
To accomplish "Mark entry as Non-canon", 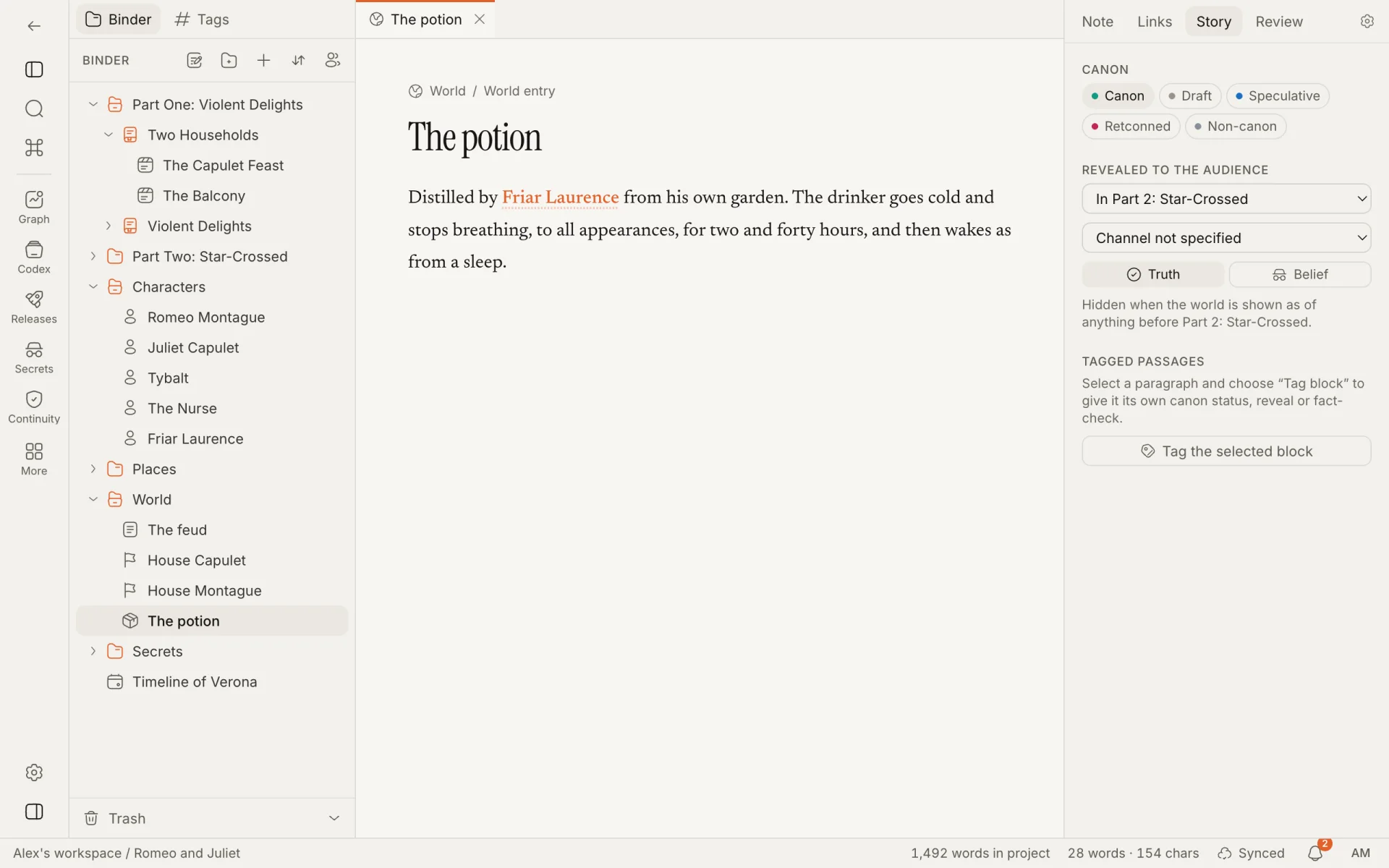I will pyautogui.click(x=1236, y=127).
